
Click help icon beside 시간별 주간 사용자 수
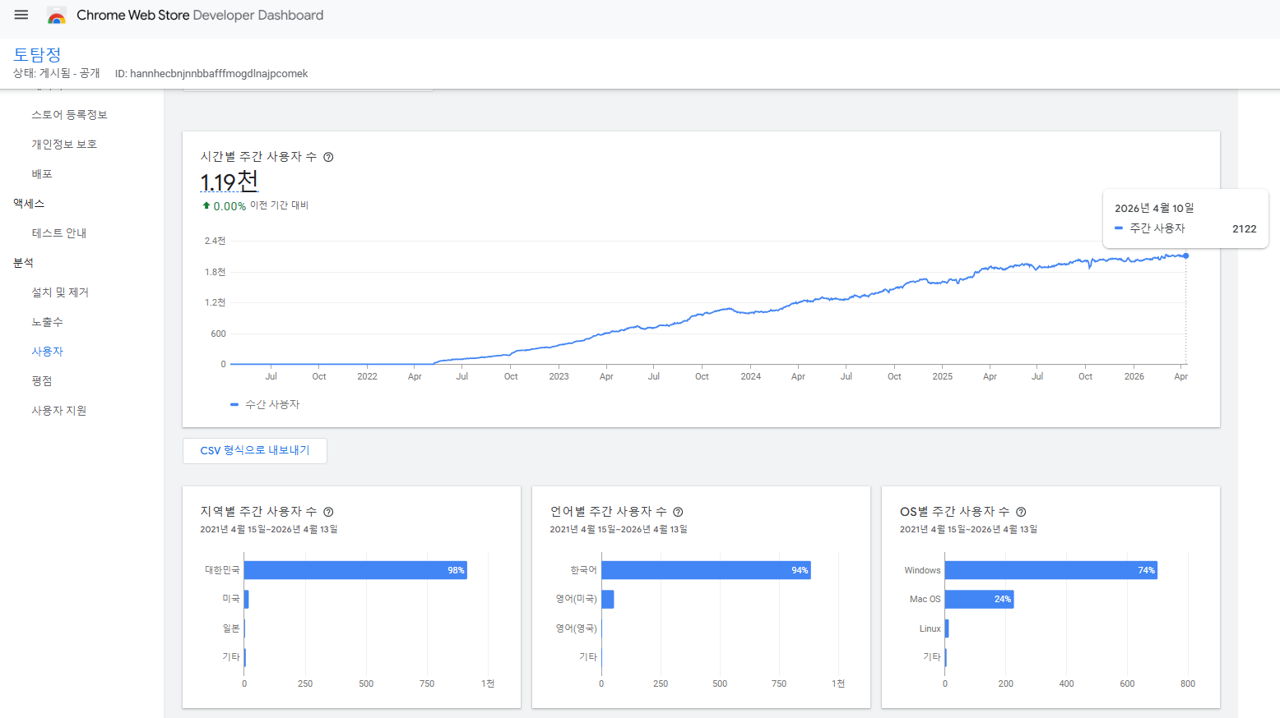(x=328, y=157)
